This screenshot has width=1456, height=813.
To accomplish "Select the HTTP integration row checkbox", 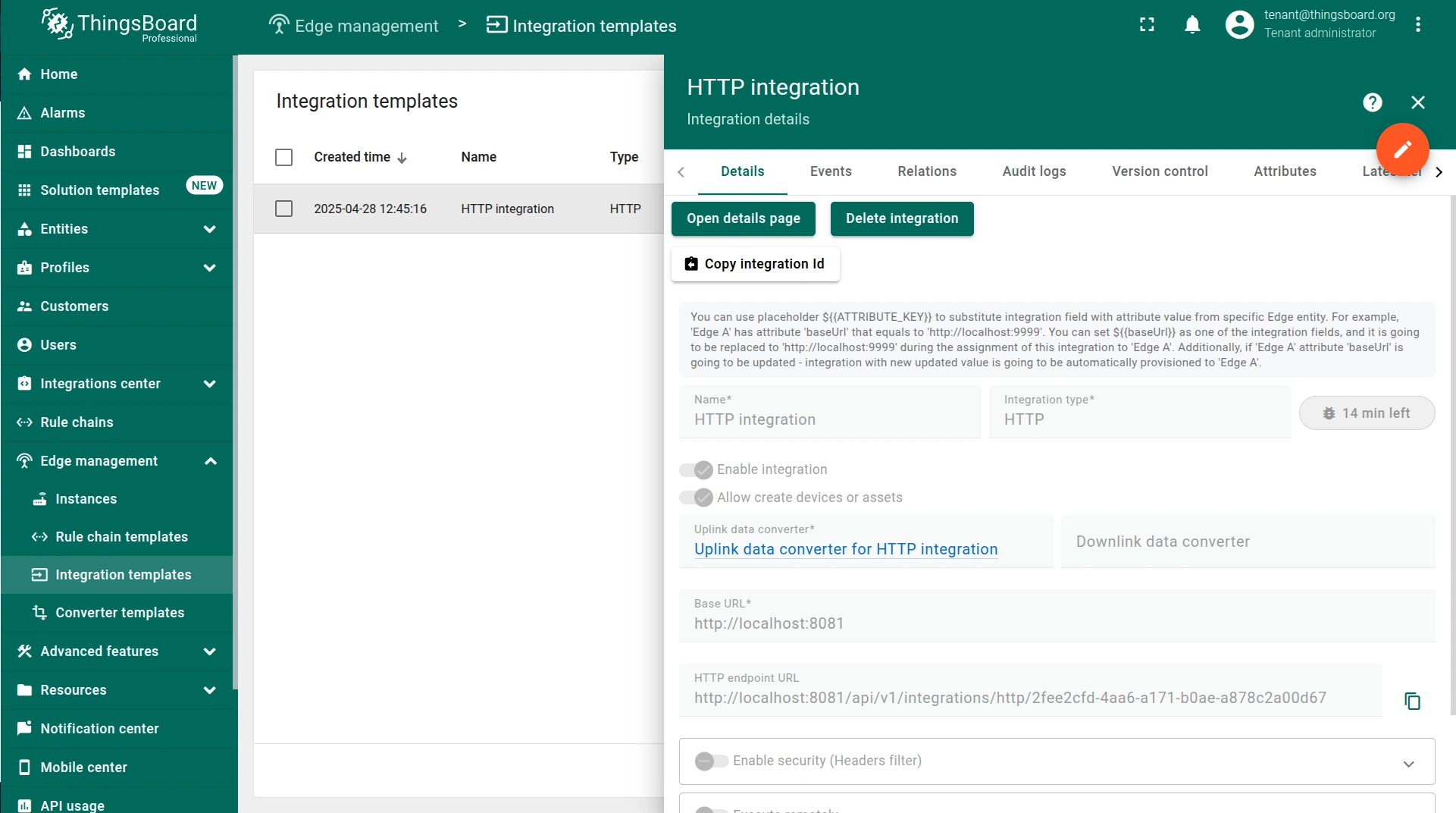I will (x=283, y=209).
